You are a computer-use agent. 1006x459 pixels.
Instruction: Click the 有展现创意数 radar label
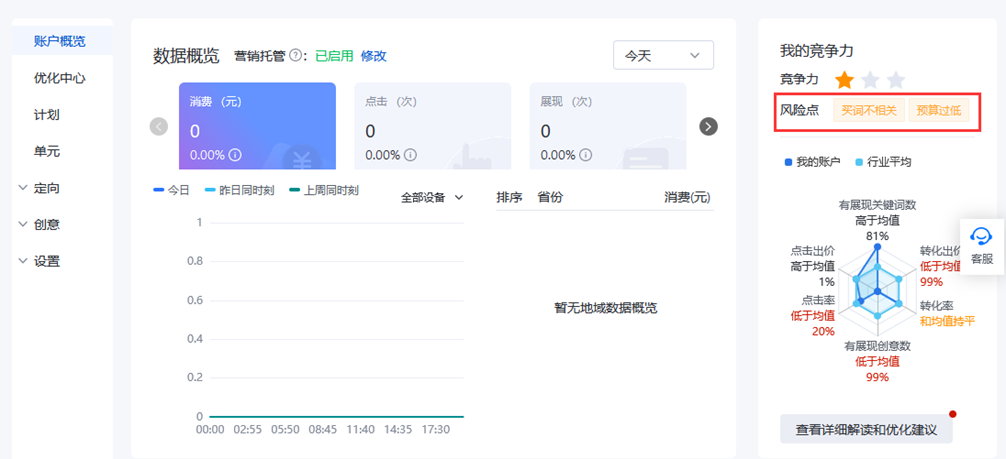point(877,346)
